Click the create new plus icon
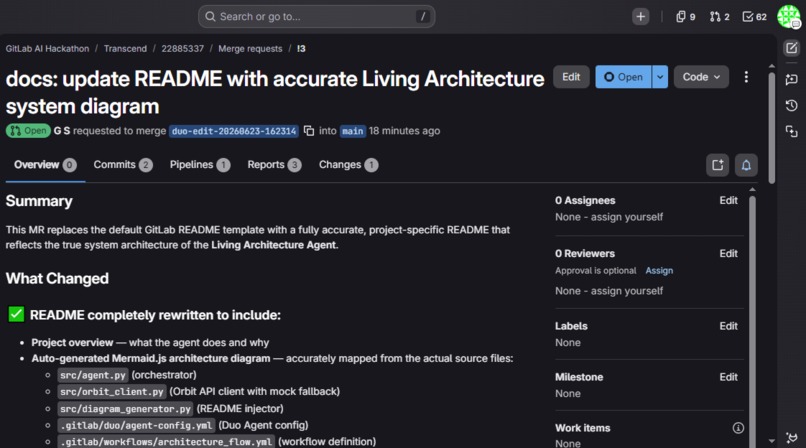Image resolution: width=806 pixels, height=448 pixels. click(640, 16)
